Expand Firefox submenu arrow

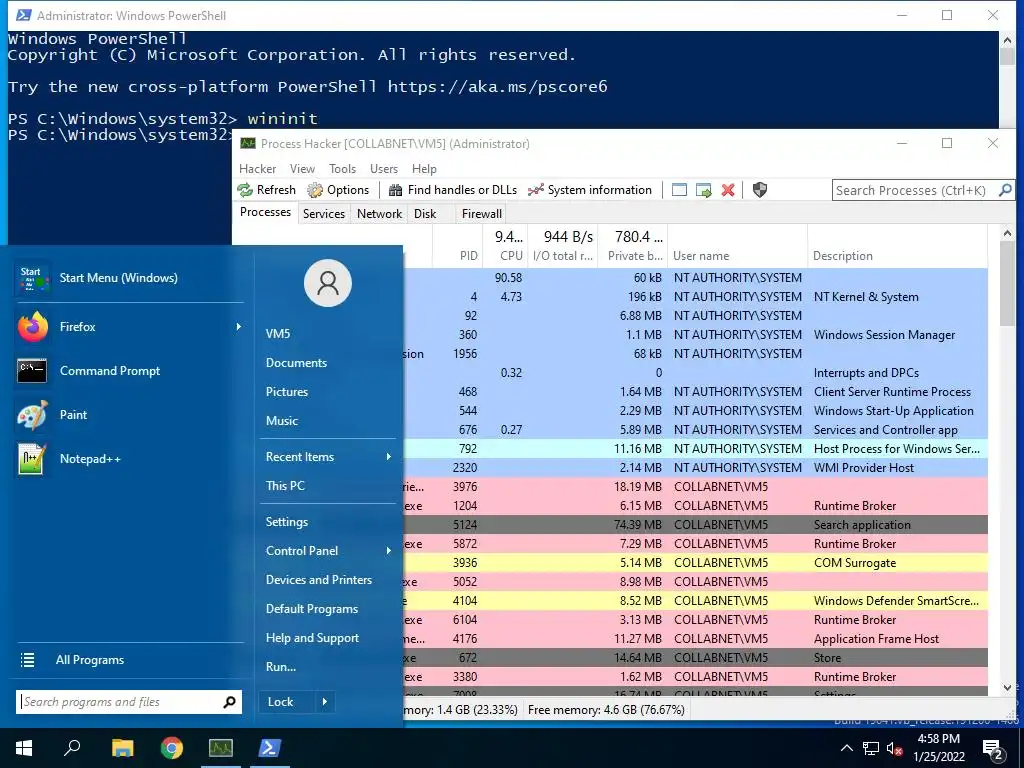click(x=238, y=327)
